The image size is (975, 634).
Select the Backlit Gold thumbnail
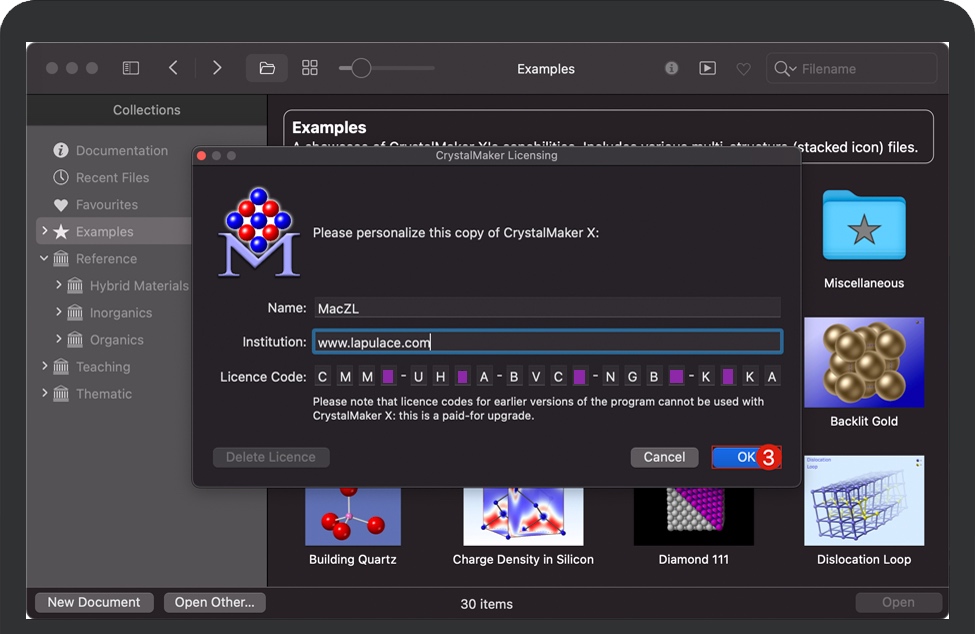click(x=864, y=362)
